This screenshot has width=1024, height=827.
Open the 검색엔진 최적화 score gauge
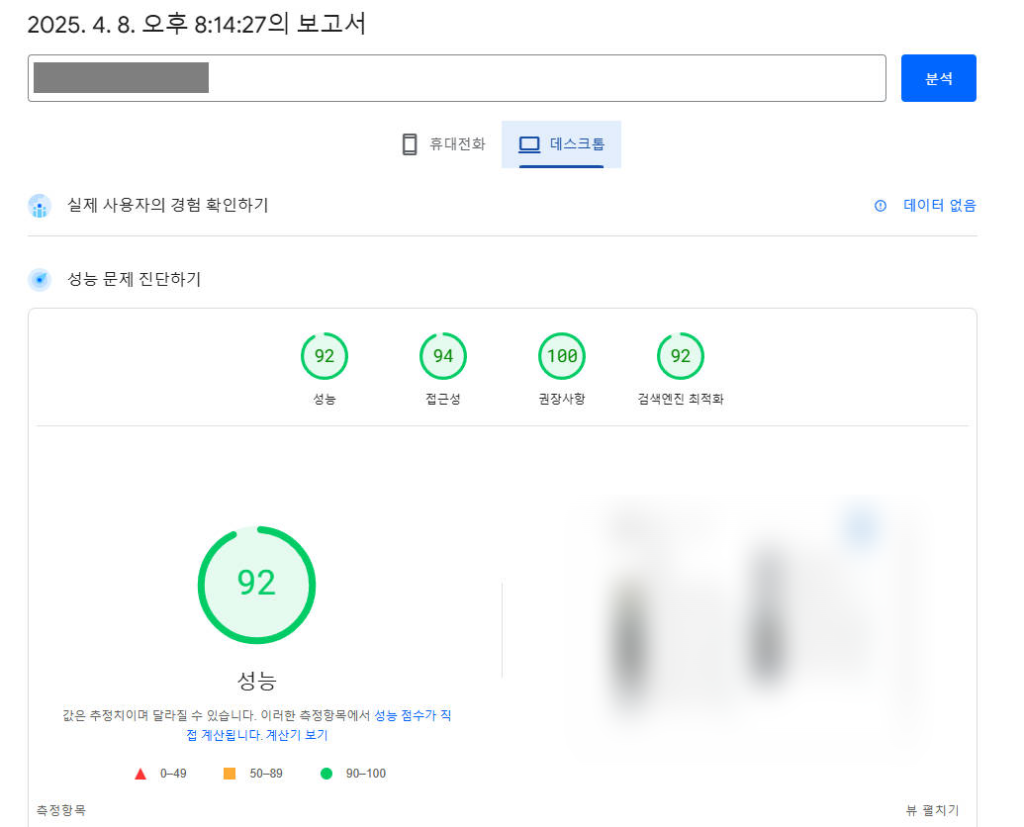coord(680,356)
